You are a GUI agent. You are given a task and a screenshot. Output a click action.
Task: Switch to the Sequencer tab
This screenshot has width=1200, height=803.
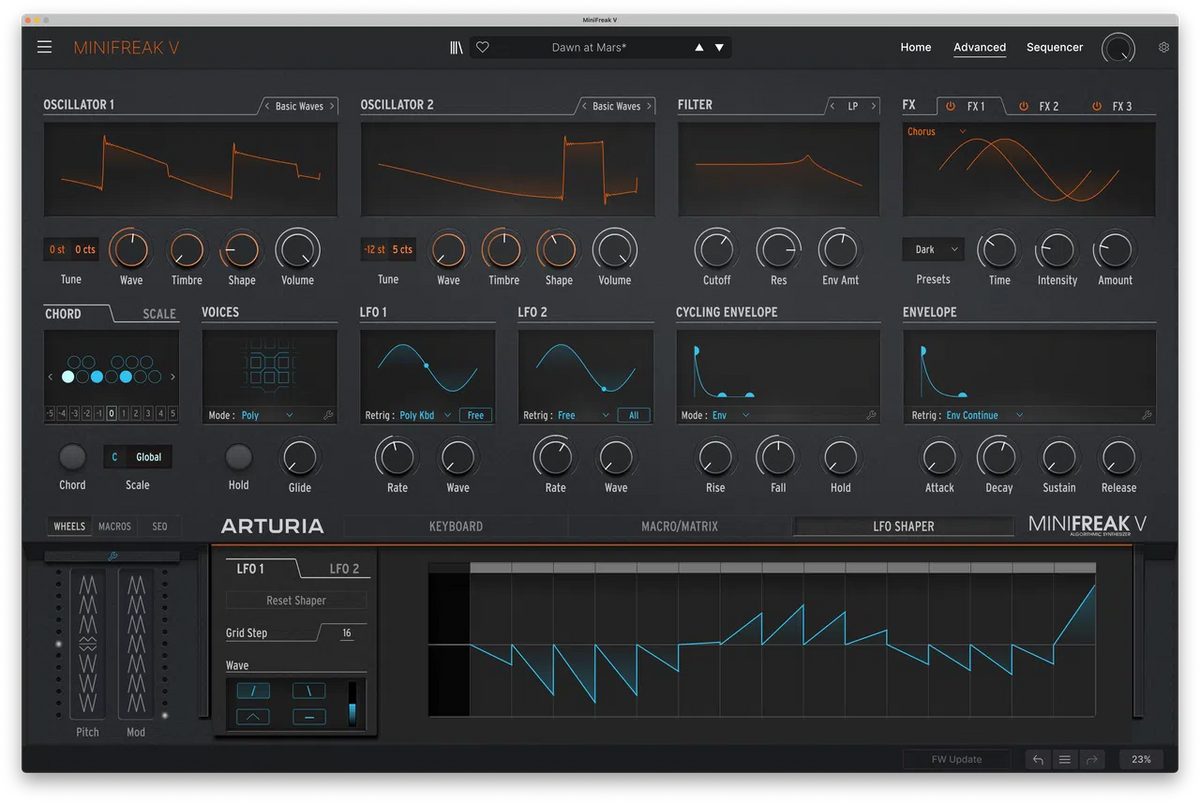pos(1054,47)
